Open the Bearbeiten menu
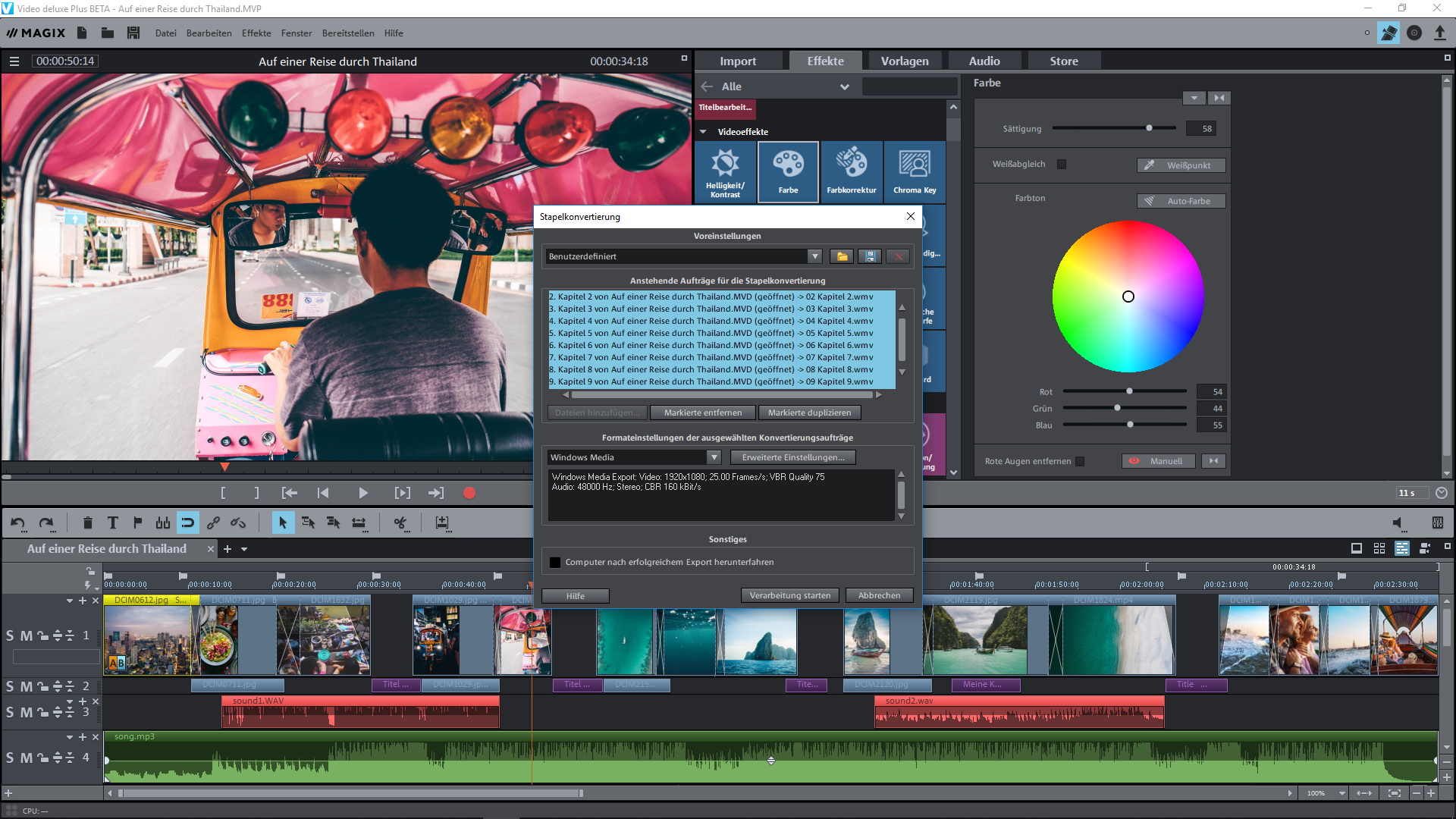 pyautogui.click(x=209, y=33)
